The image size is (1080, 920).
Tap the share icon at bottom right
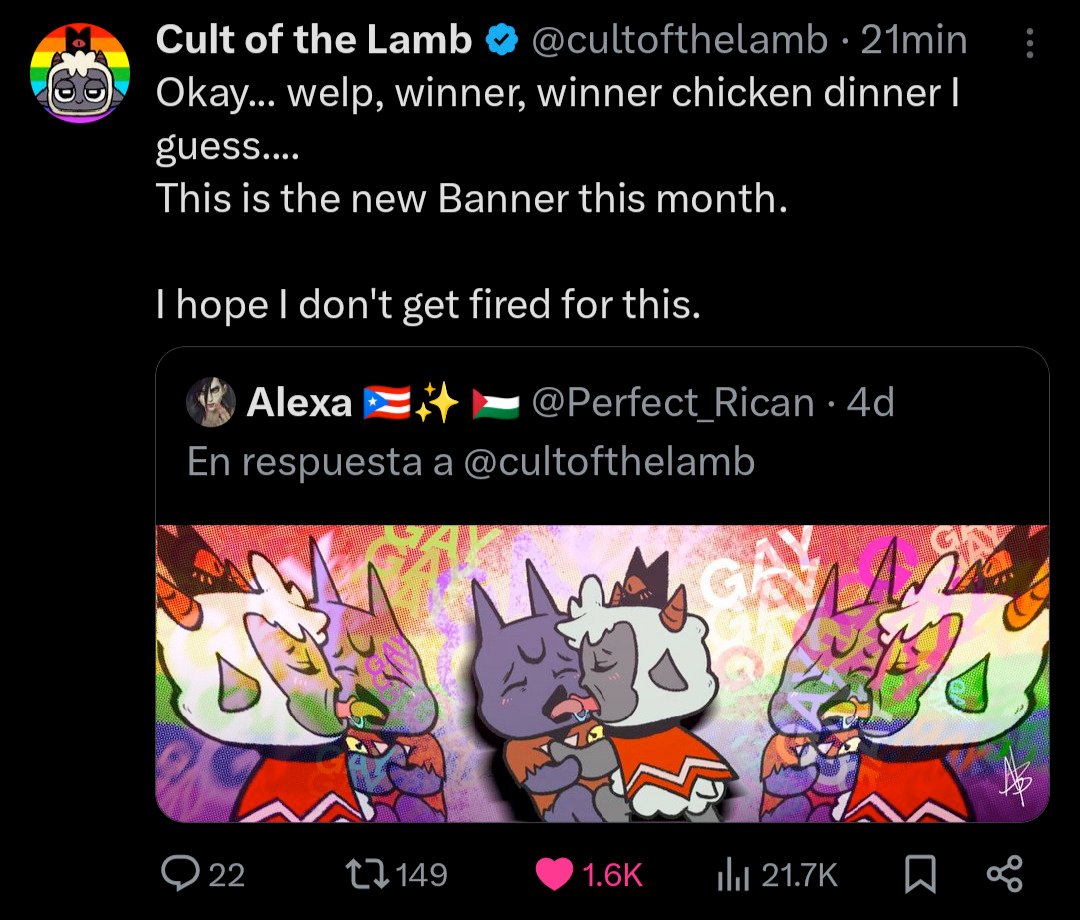(x=1004, y=874)
